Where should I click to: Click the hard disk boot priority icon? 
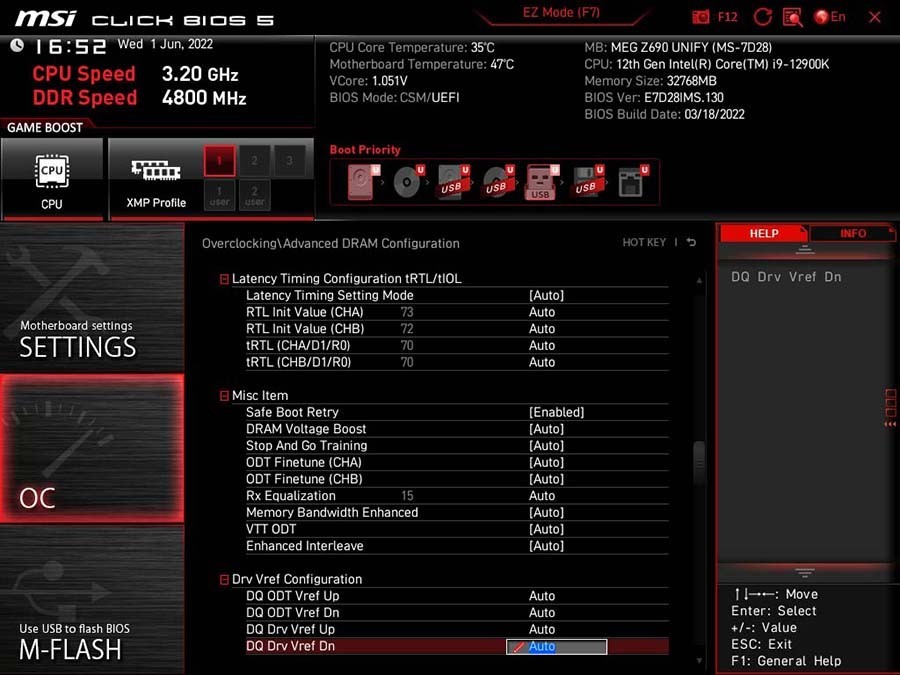click(363, 182)
